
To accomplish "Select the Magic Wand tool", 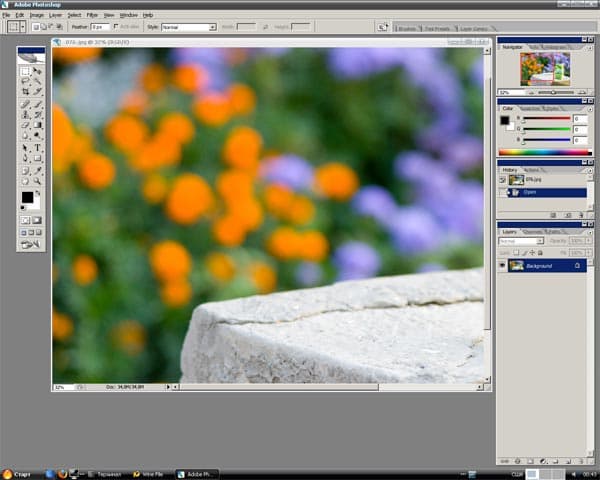I will point(37,81).
